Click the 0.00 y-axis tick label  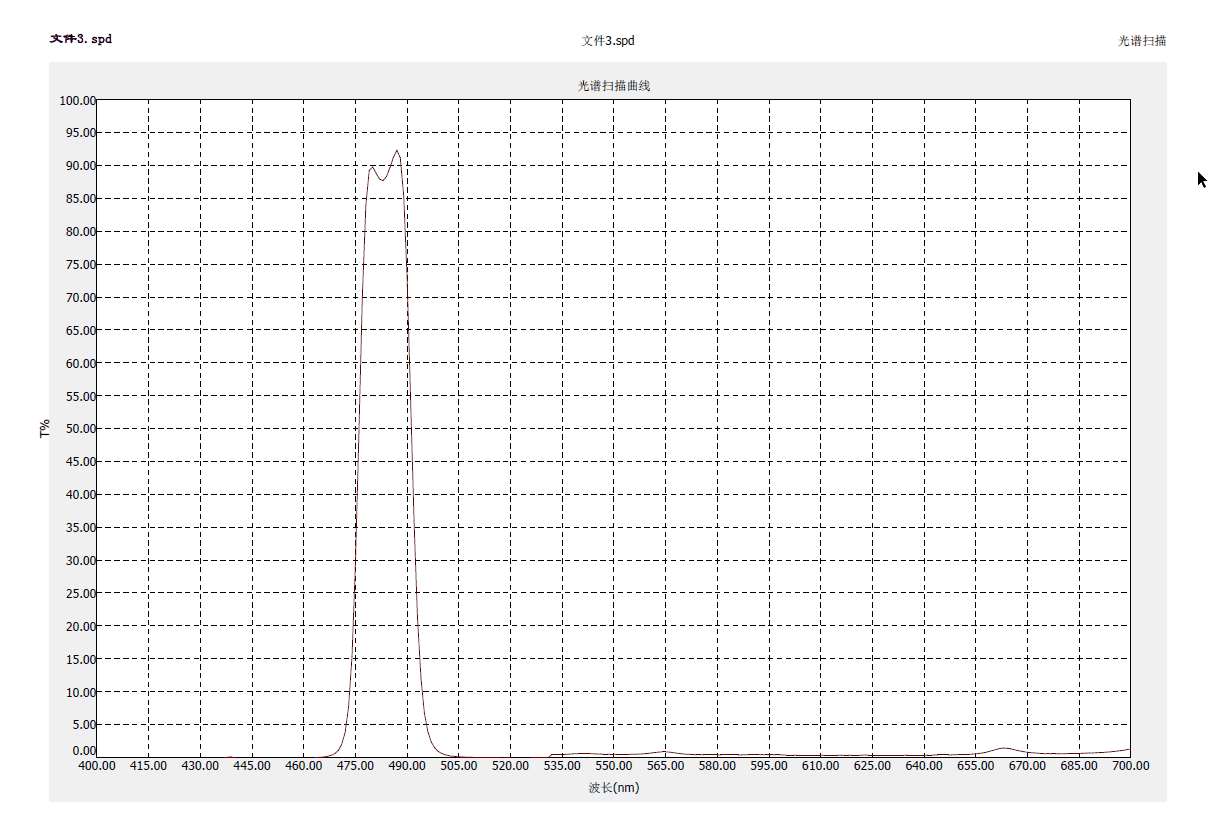(83, 751)
